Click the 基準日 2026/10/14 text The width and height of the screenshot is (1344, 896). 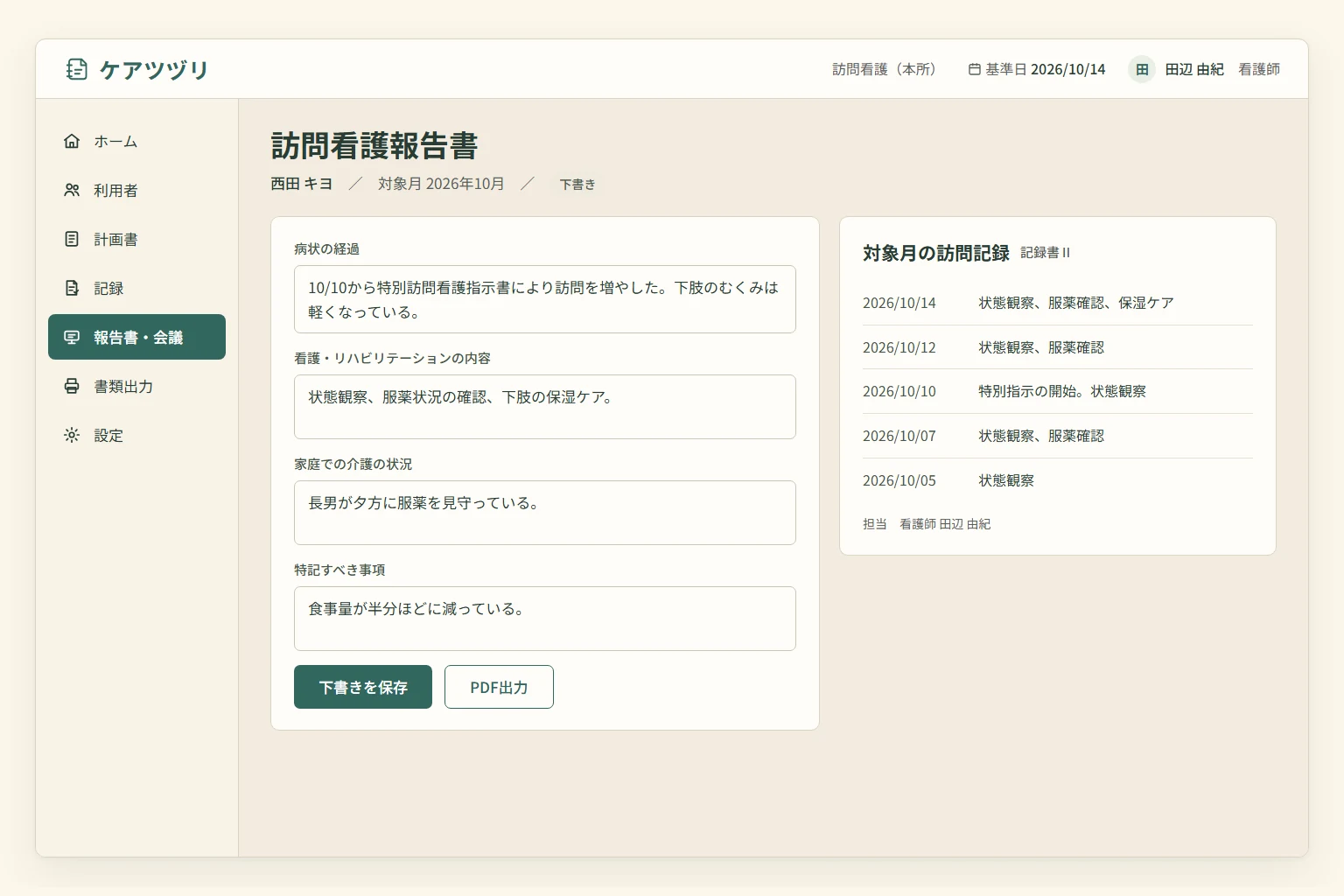[1045, 69]
